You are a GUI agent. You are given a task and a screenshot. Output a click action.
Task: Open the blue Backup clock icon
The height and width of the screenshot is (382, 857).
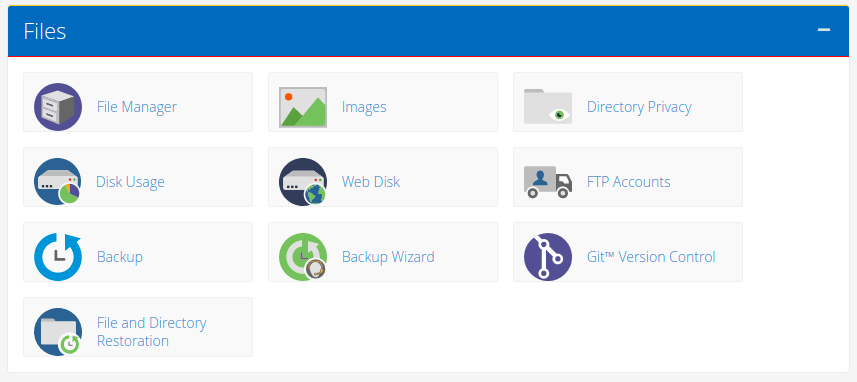pyautogui.click(x=58, y=257)
